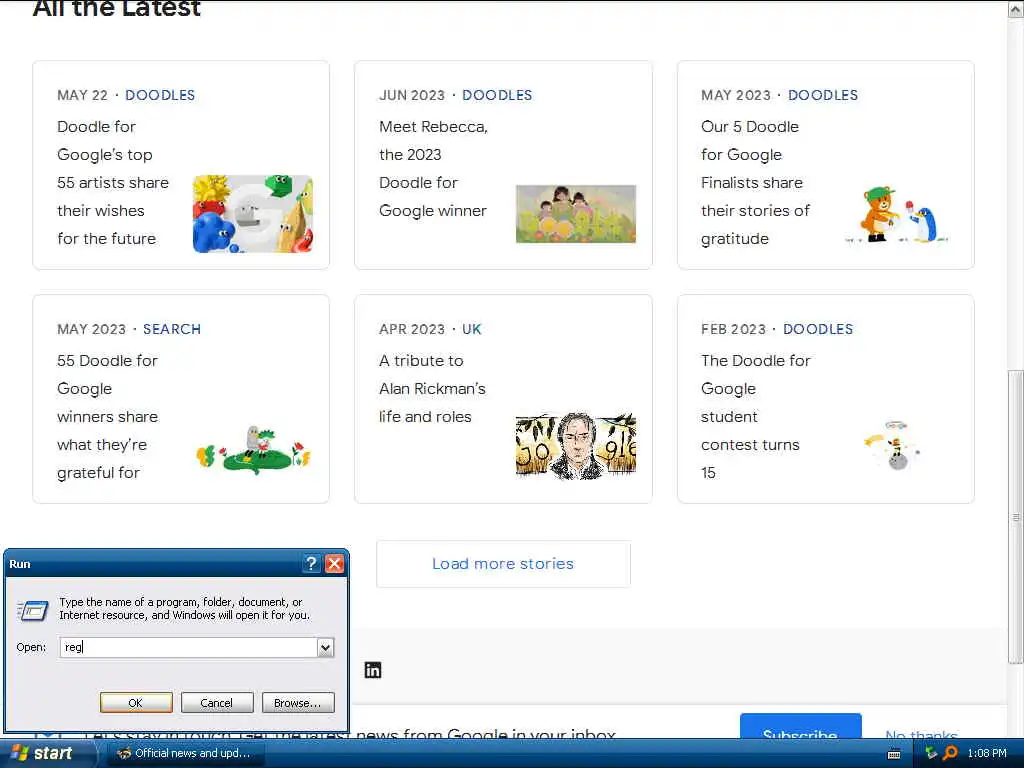Click the browser vertical scrollbar thumb
The height and width of the screenshot is (768, 1024).
(1016, 517)
